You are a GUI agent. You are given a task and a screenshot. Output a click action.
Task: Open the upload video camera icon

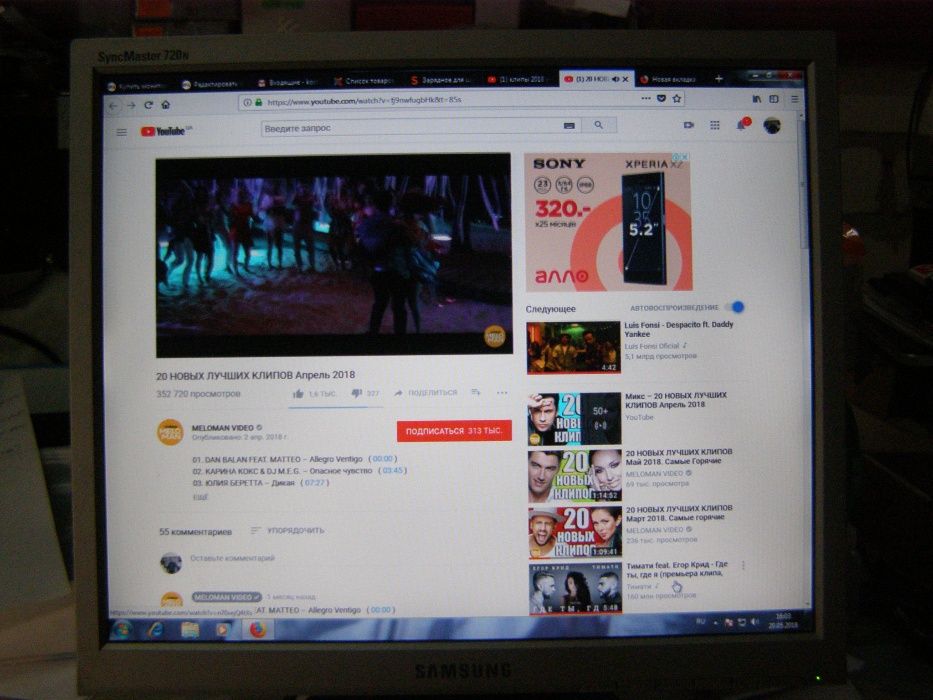coord(688,125)
